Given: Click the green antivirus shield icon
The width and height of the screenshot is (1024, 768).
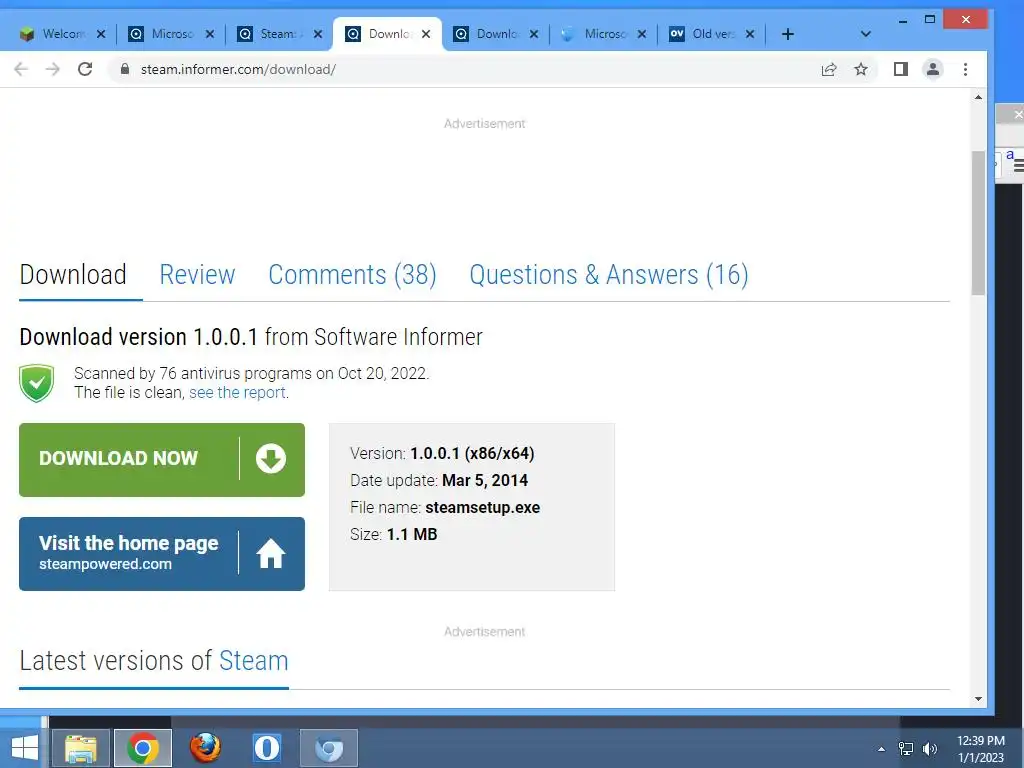Looking at the screenshot, I should pos(37,383).
